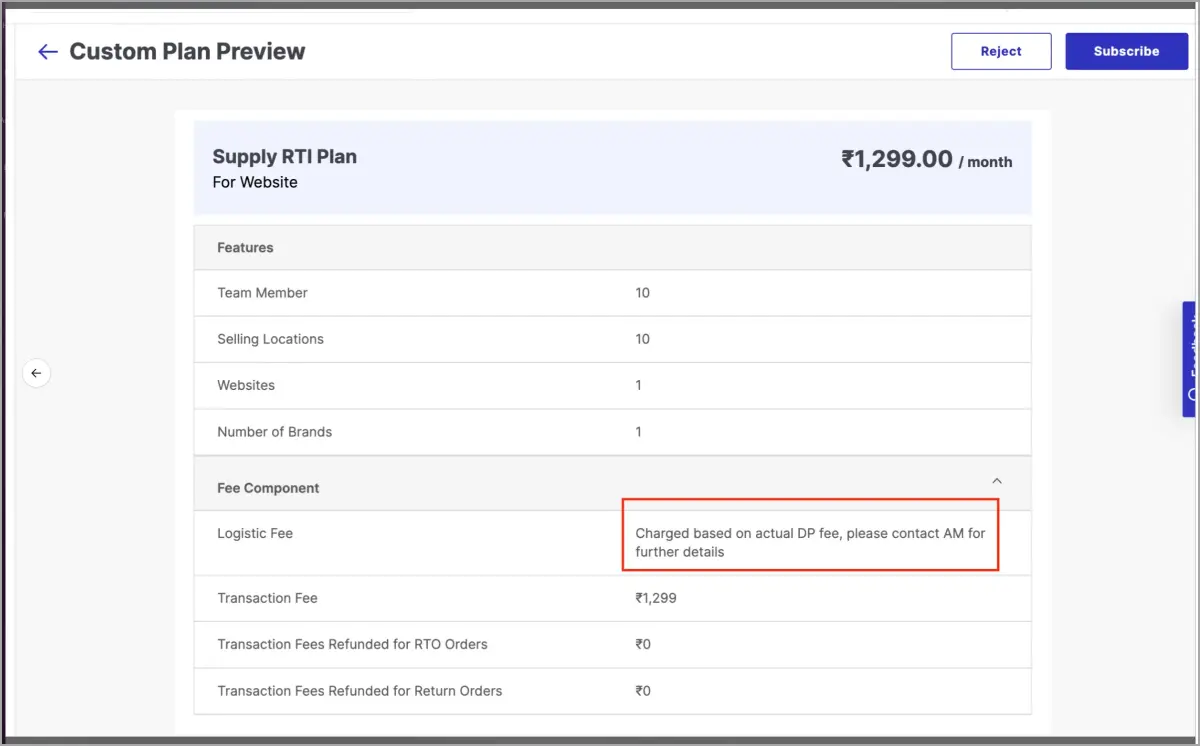Click the Fee Component header text
The width and height of the screenshot is (1200, 746).
tap(268, 488)
